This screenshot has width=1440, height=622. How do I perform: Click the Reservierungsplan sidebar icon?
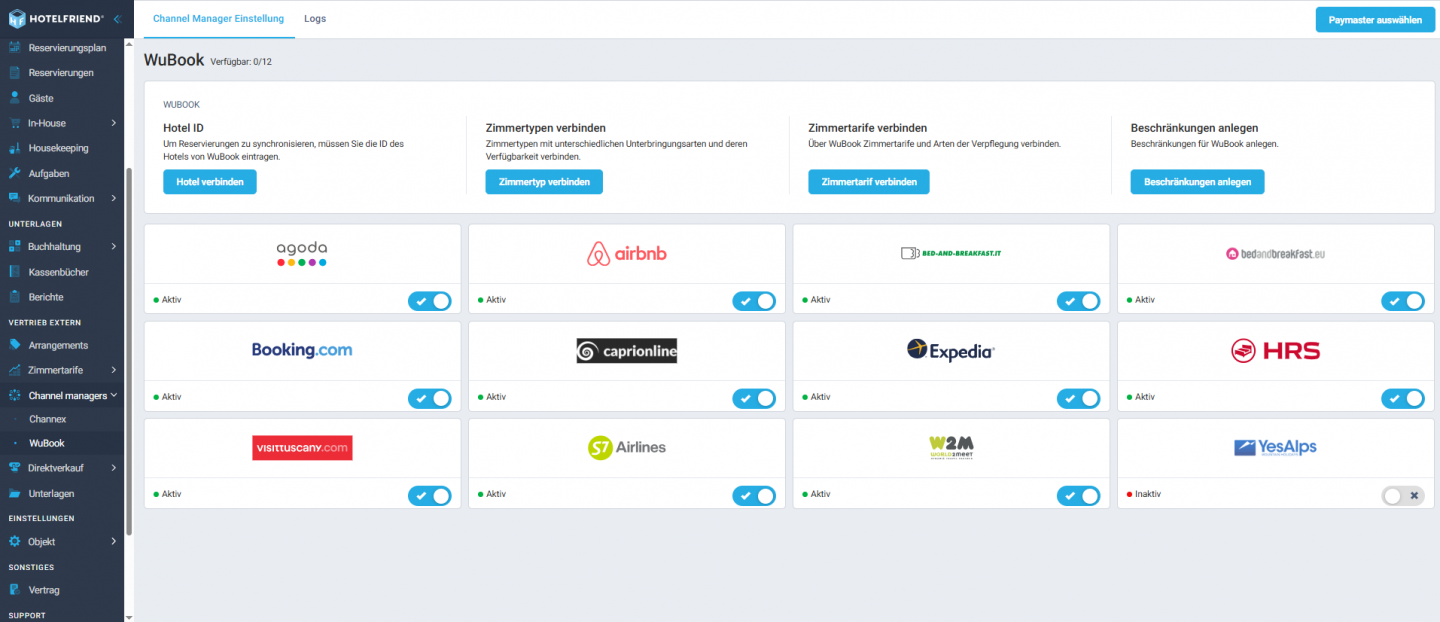(15, 48)
